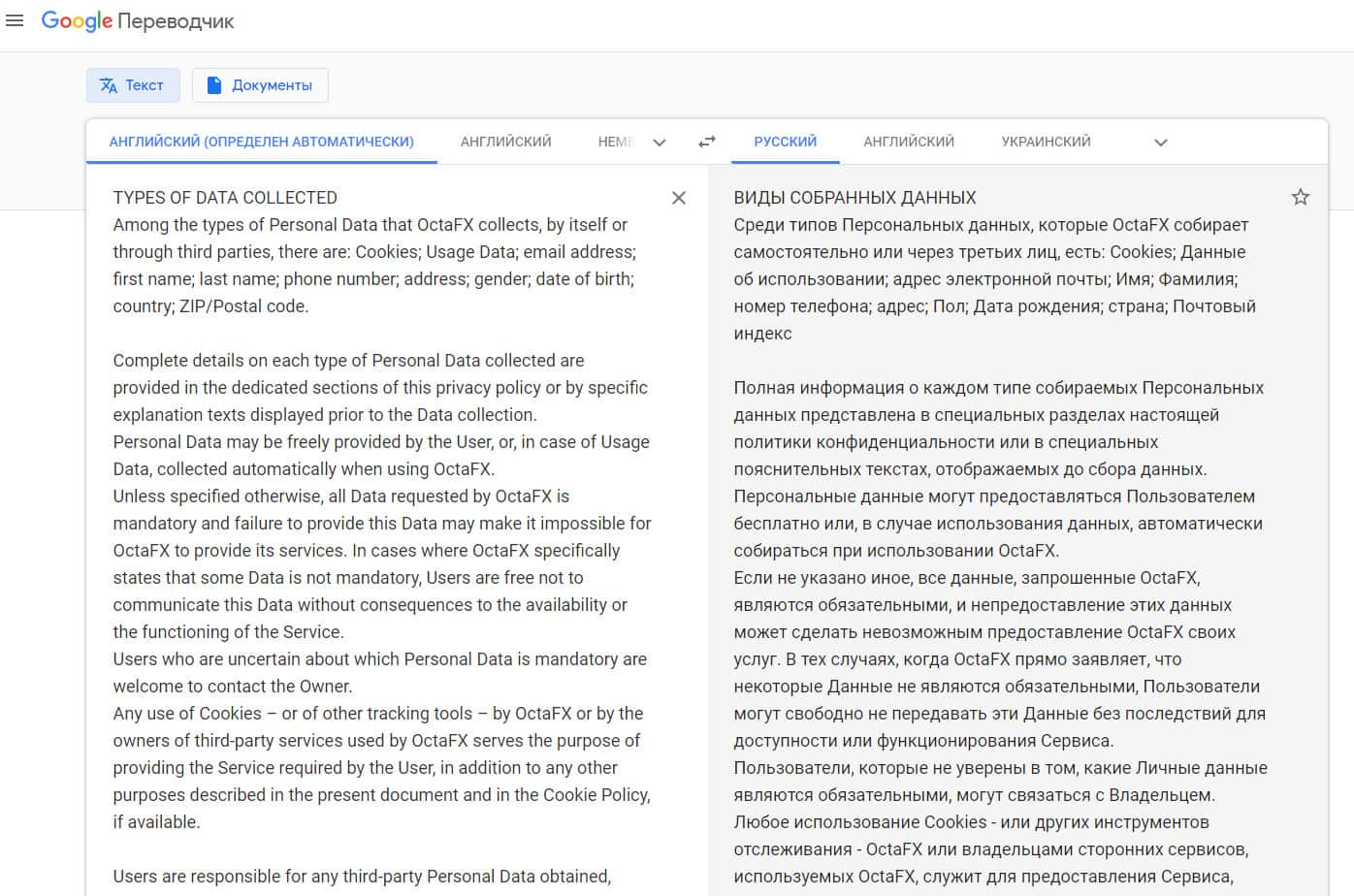This screenshot has width=1354, height=896.
Task: Clear the source text with X
Action: pos(679,198)
